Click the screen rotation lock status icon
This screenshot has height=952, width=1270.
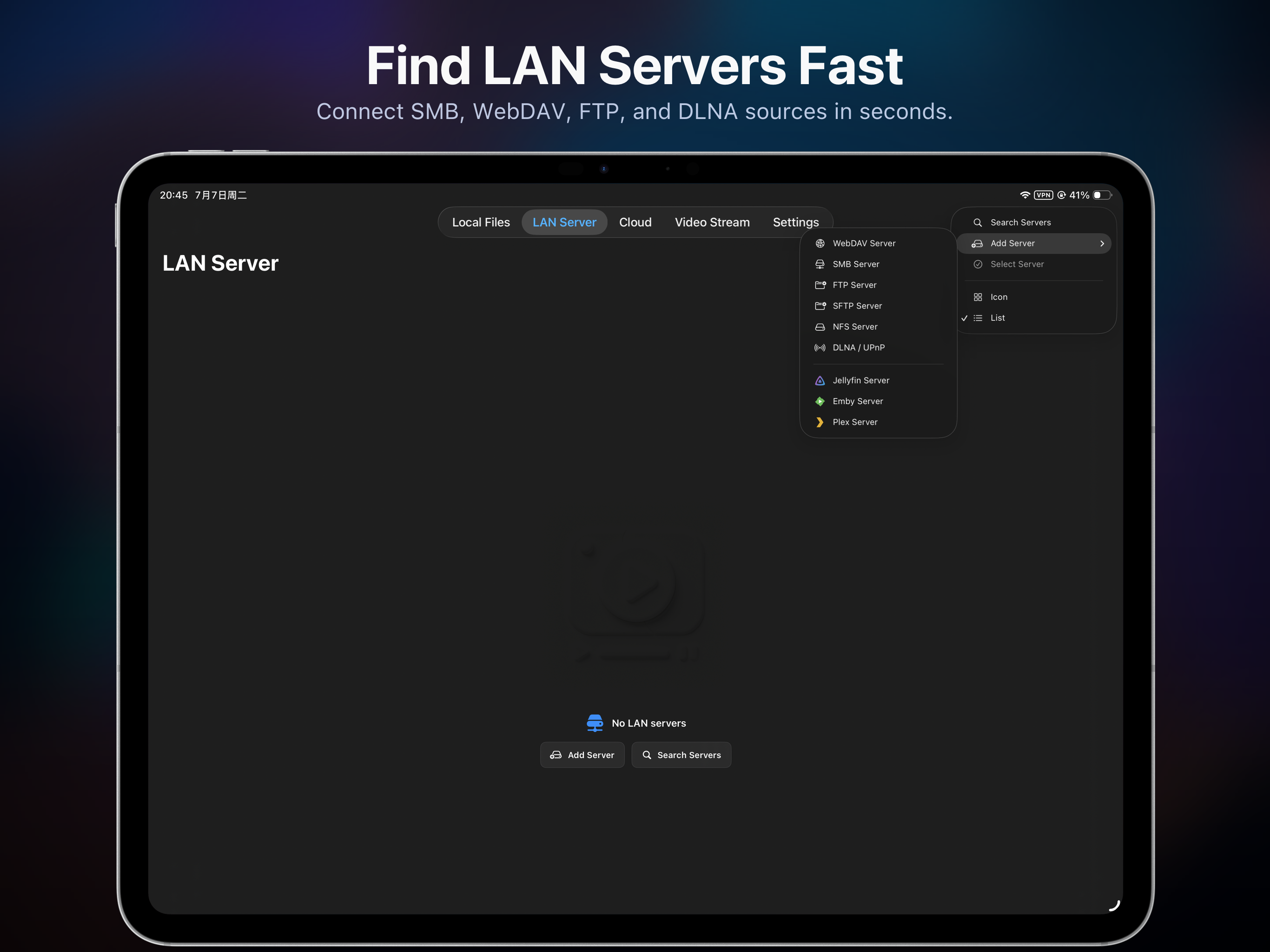click(x=1062, y=195)
